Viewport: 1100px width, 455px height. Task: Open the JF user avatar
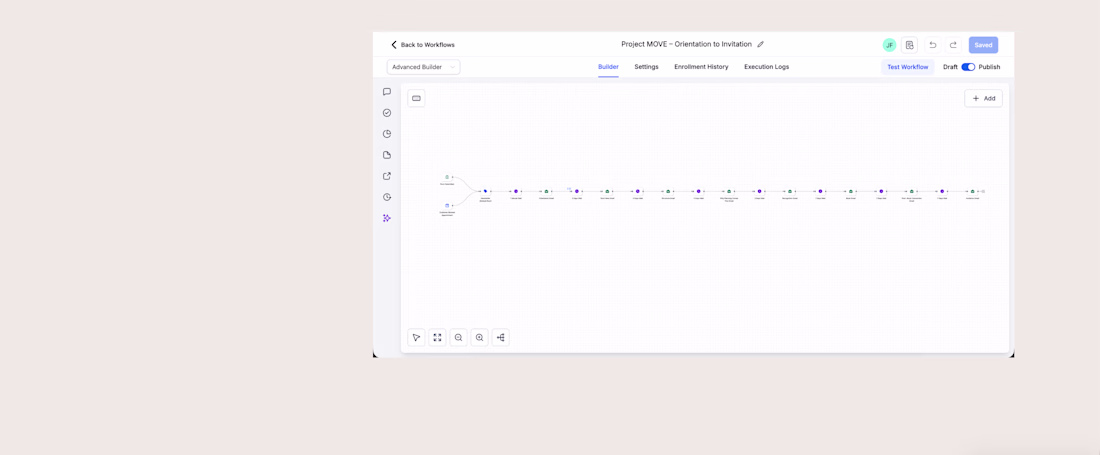click(x=890, y=45)
